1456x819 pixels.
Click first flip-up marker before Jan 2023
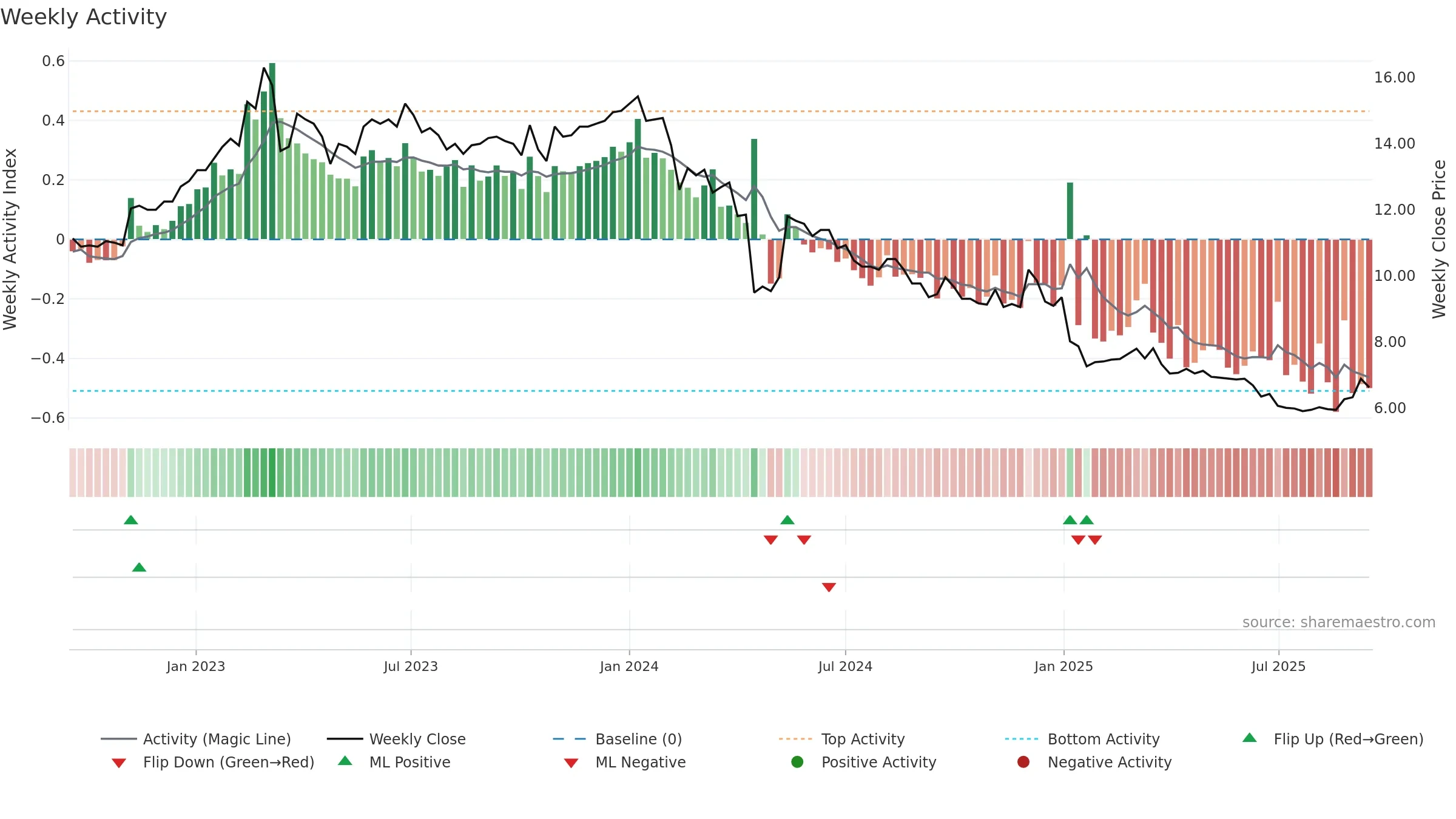pos(131,520)
